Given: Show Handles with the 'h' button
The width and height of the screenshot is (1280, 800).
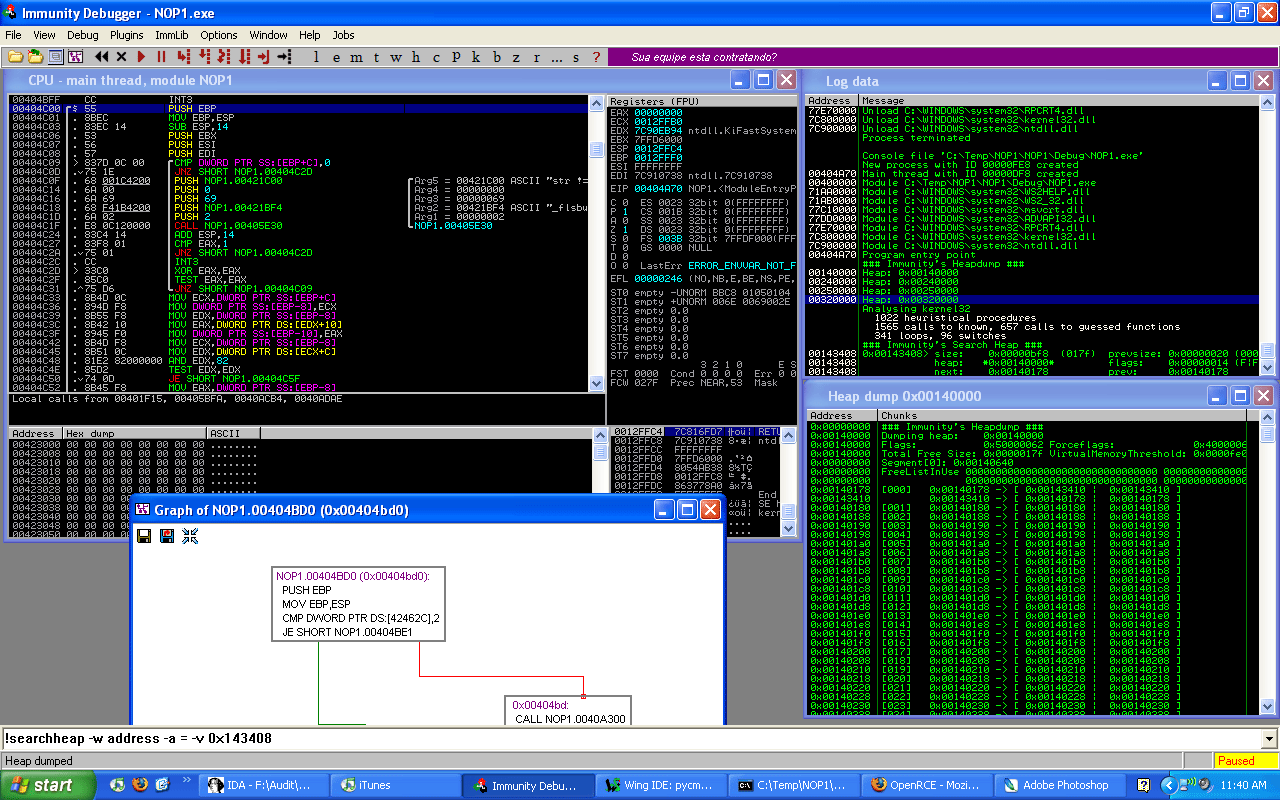Looking at the screenshot, I should (415, 57).
